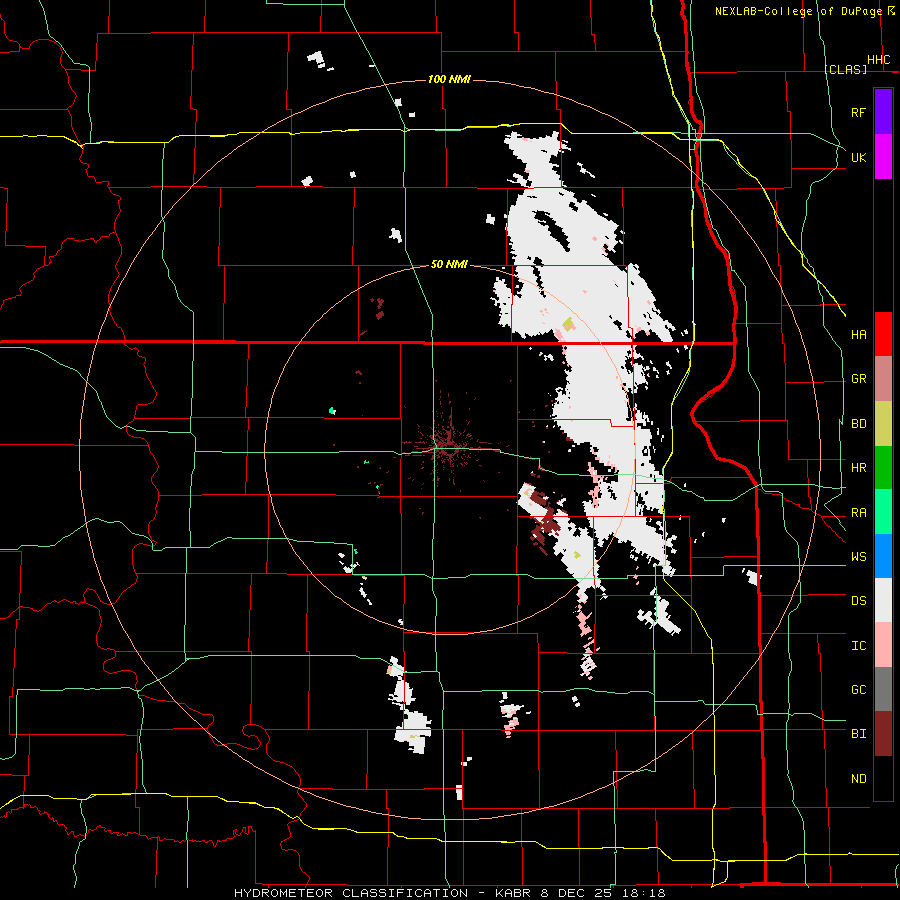Image resolution: width=900 pixels, height=900 pixels.
Task: Click the GC legend label
Action: (x=858, y=690)
